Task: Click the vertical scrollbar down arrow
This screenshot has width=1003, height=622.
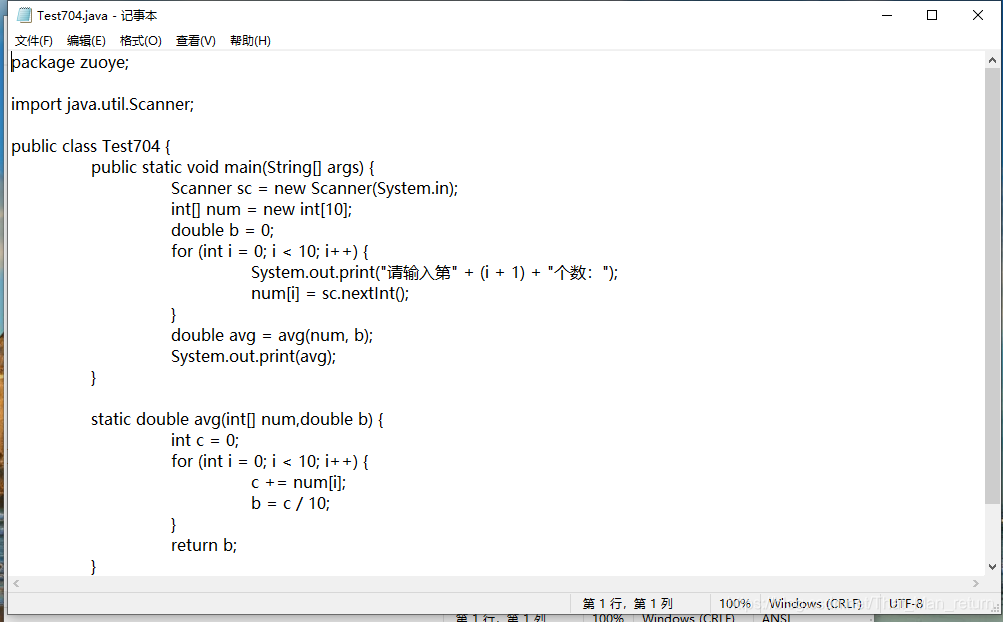Action: (992, 567)
